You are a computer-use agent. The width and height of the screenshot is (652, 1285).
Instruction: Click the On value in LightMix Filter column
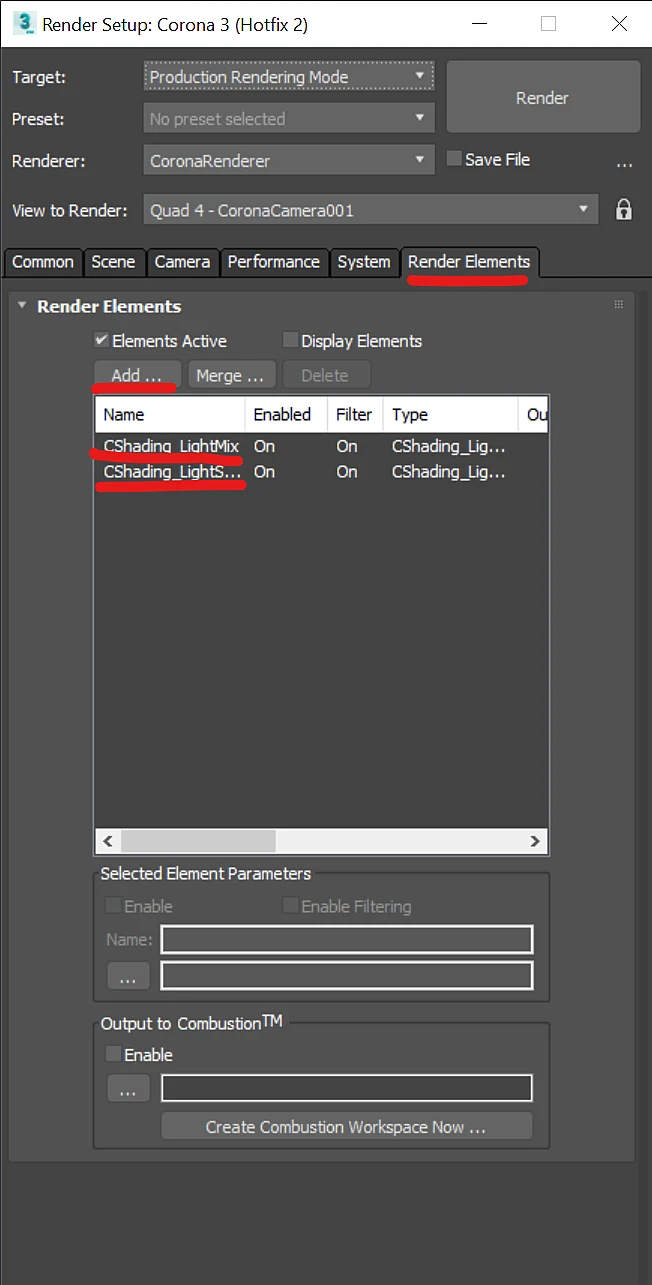coord(346,446)
